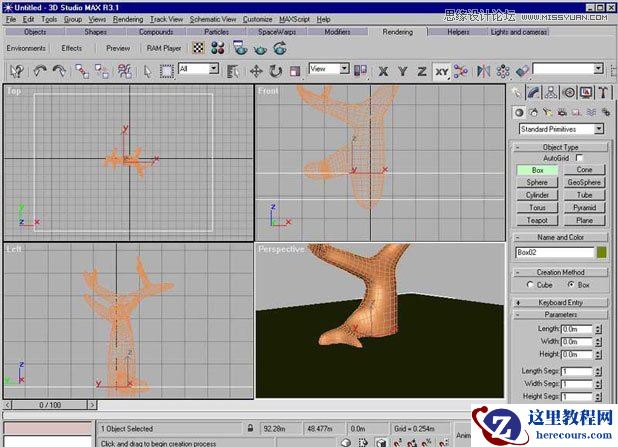
Task: Click the Teapot primitive button
Action: (x=537, y=220)
